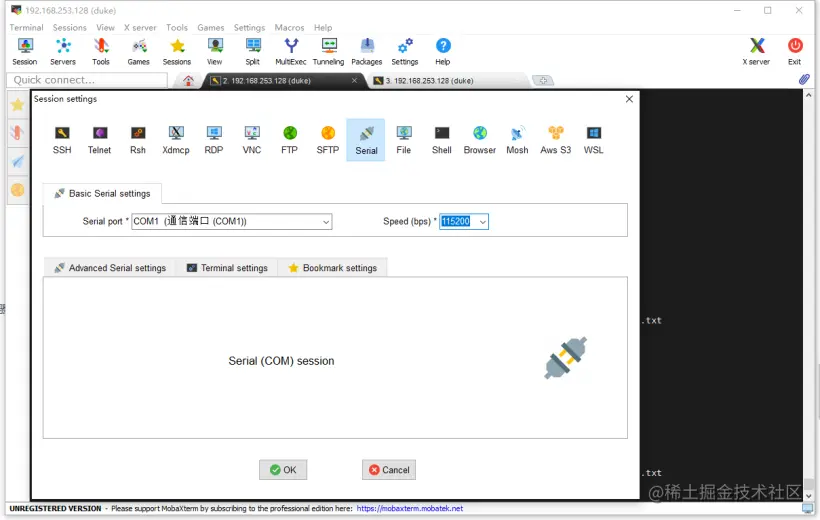Select FTP session type

point(290,140)
